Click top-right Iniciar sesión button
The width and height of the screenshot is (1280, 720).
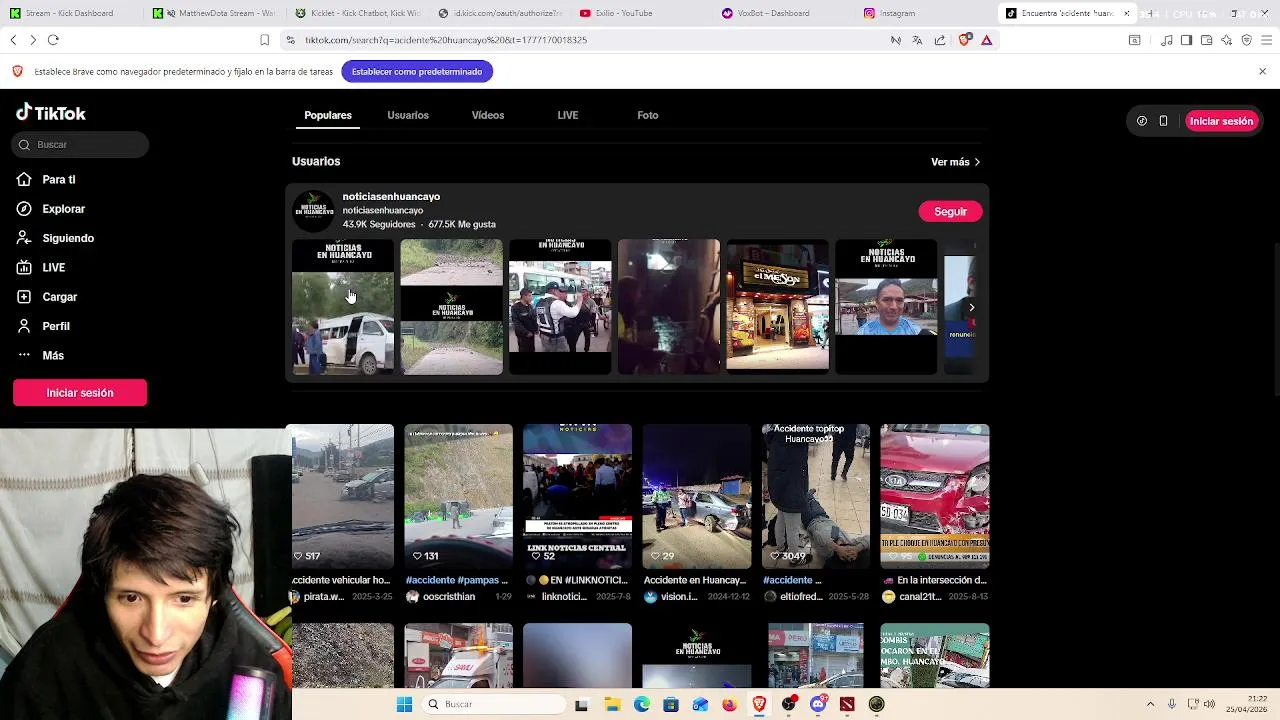pyautogui.click(x=1221, y=121)
